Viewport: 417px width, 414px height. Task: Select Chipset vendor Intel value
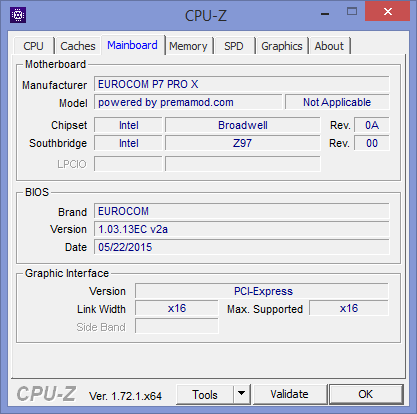[128, 125]
